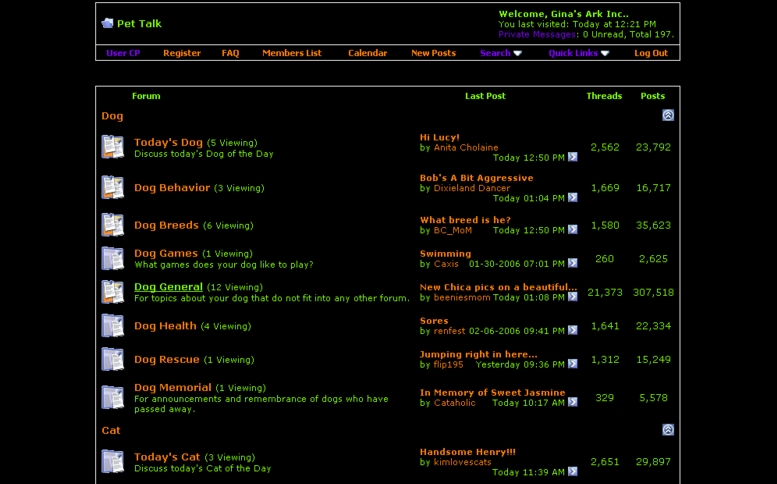
Task: Collapse the Cat category section
Action: [668, 430]
